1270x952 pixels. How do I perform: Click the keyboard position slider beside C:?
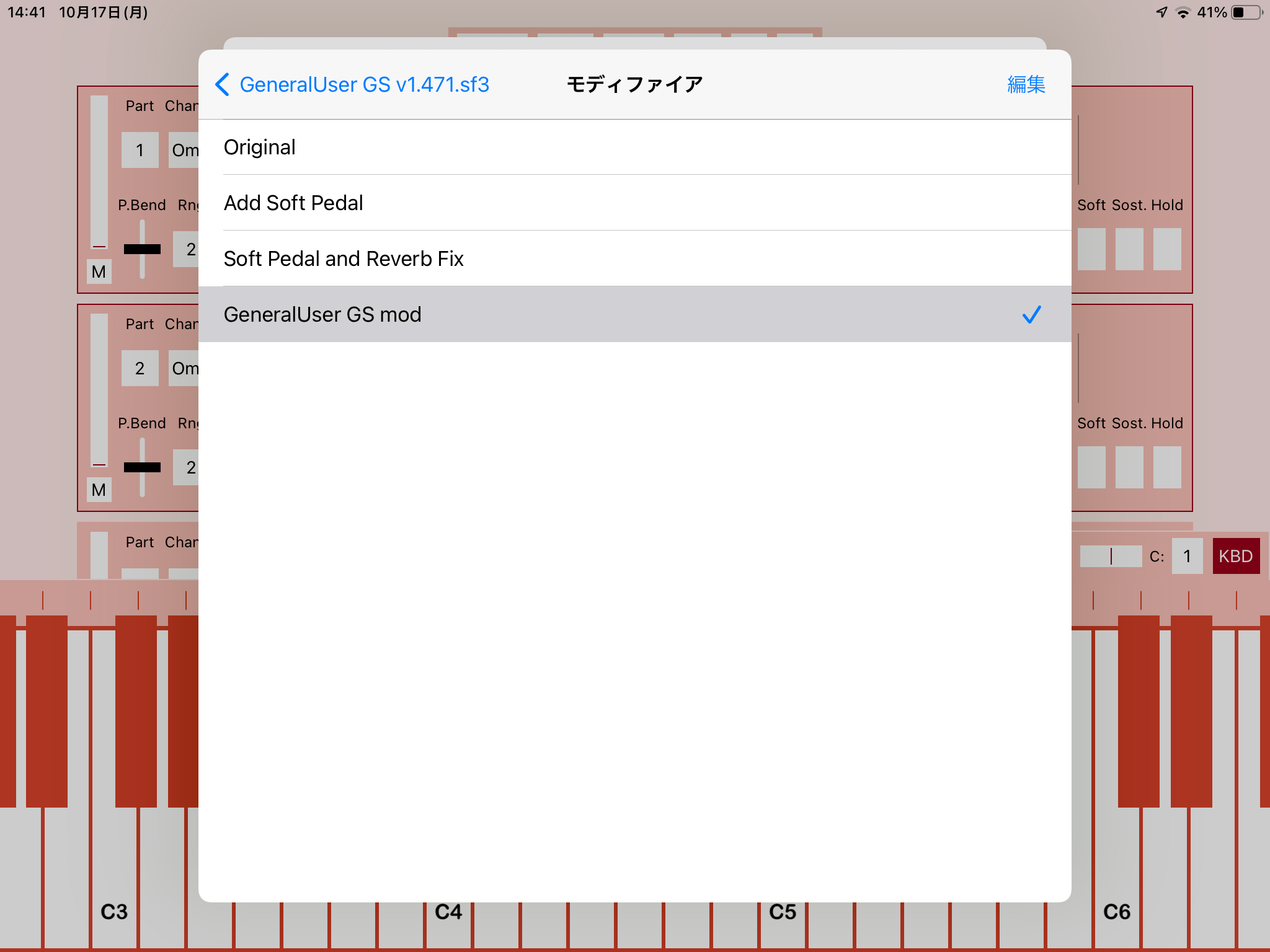[x=1111, y=556]
